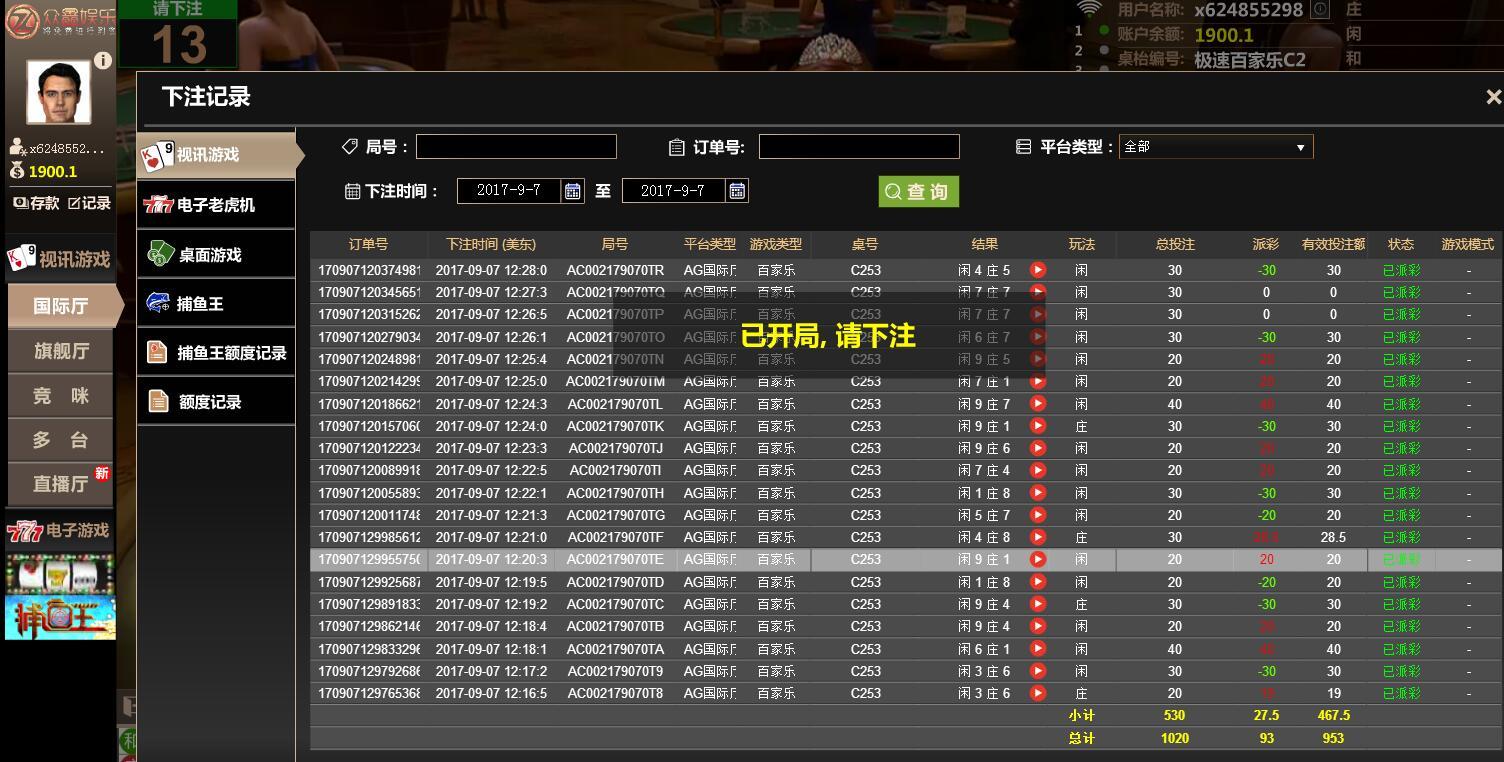Viewport: 1504px width, 762px height.
Task: Open 额度记录 tab
Action: 216,402
